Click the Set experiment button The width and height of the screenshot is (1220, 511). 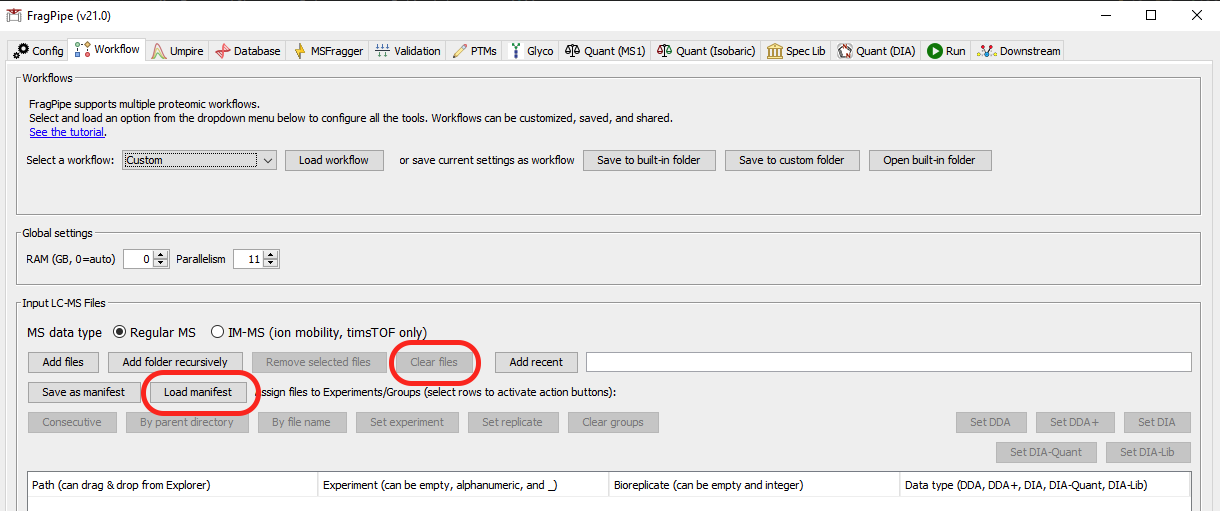(x=407, y=422)
